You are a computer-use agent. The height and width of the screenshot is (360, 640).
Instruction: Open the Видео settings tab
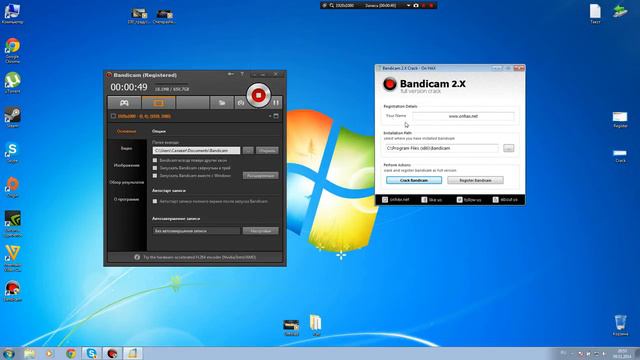127,149
